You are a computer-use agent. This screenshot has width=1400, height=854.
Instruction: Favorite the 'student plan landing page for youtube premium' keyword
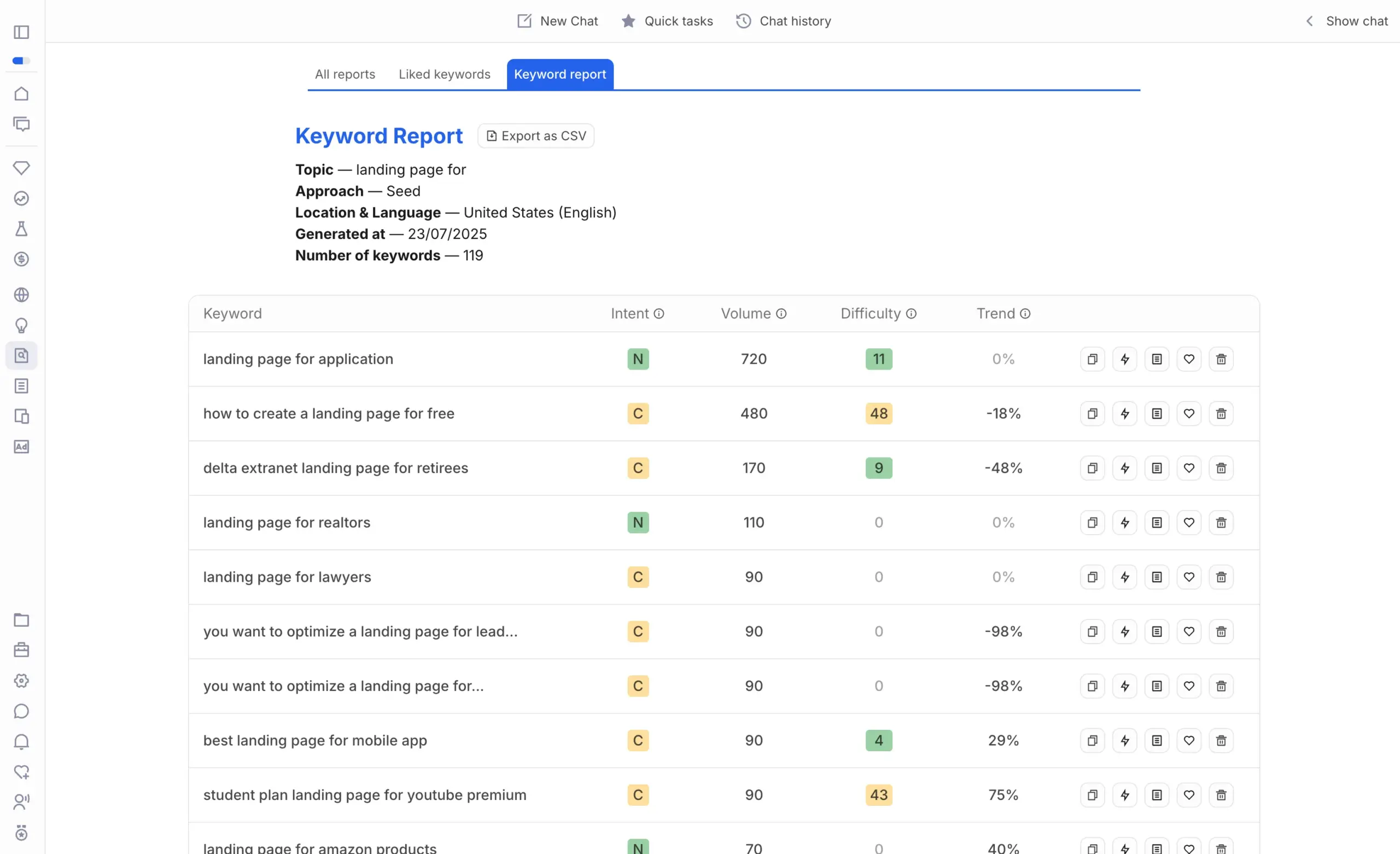click(x=1189, y=795)
